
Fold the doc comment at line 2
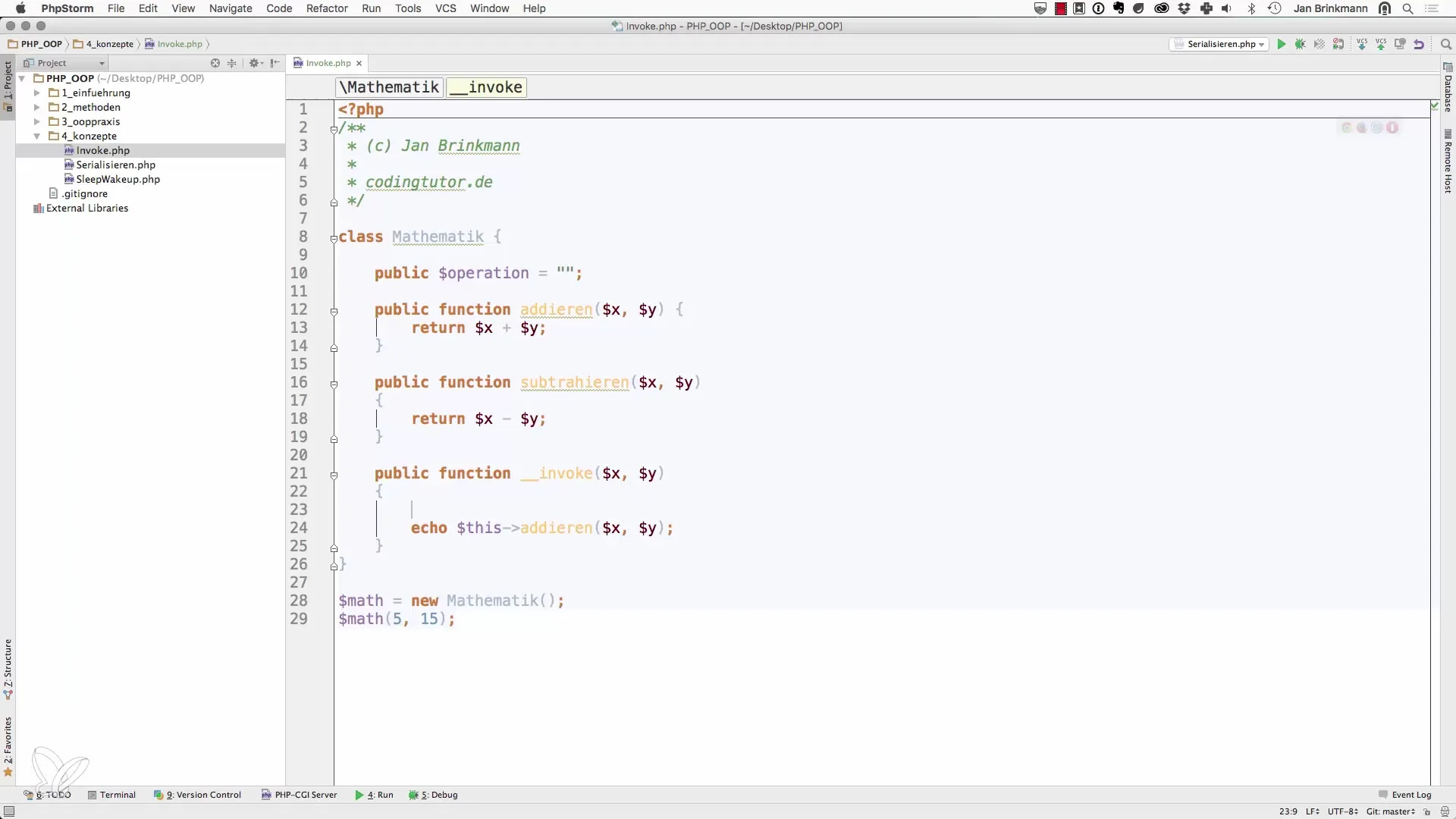coord(334,129)
